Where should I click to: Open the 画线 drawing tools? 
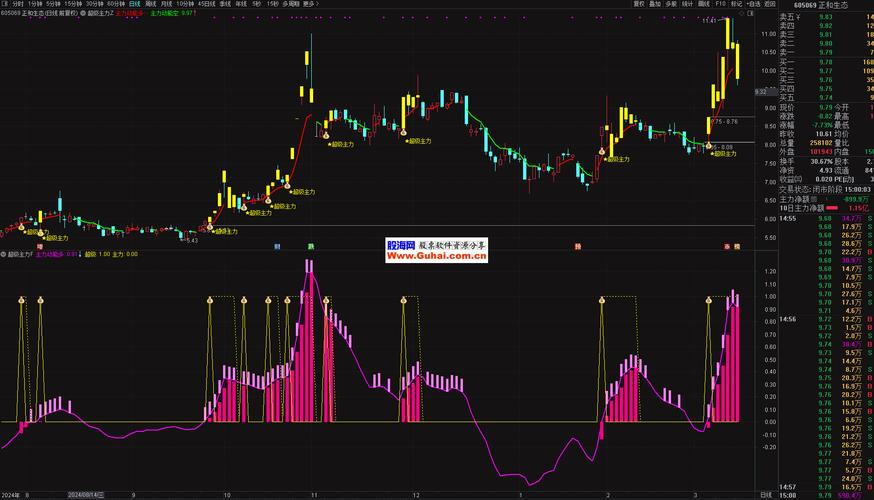tap(703, 4)
